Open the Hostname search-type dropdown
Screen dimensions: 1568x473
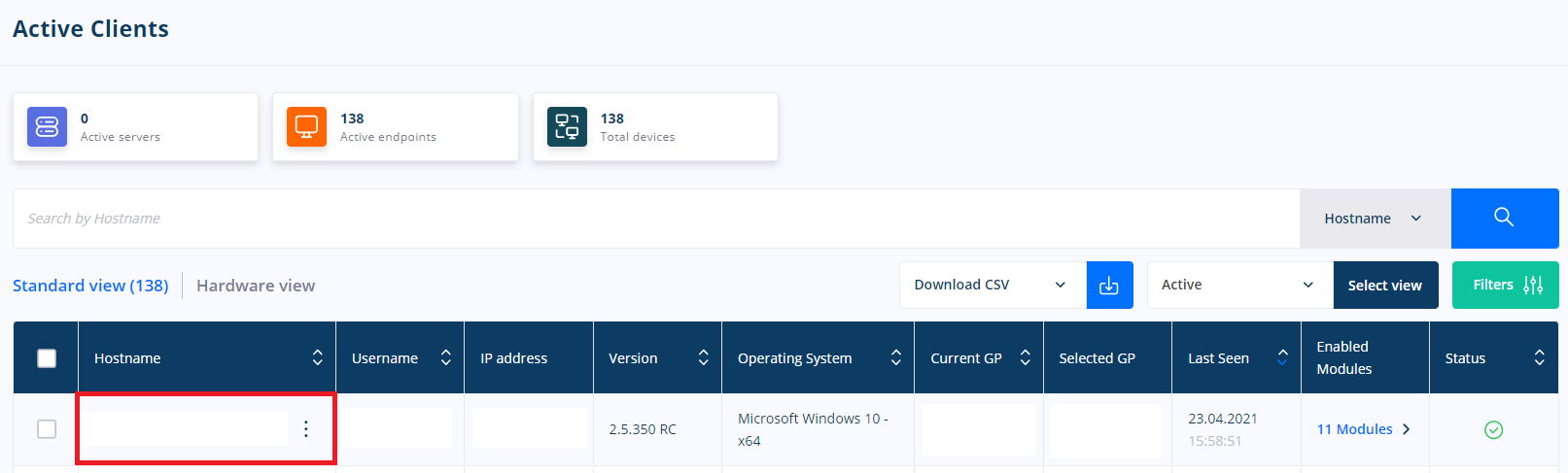(1375, 219)
